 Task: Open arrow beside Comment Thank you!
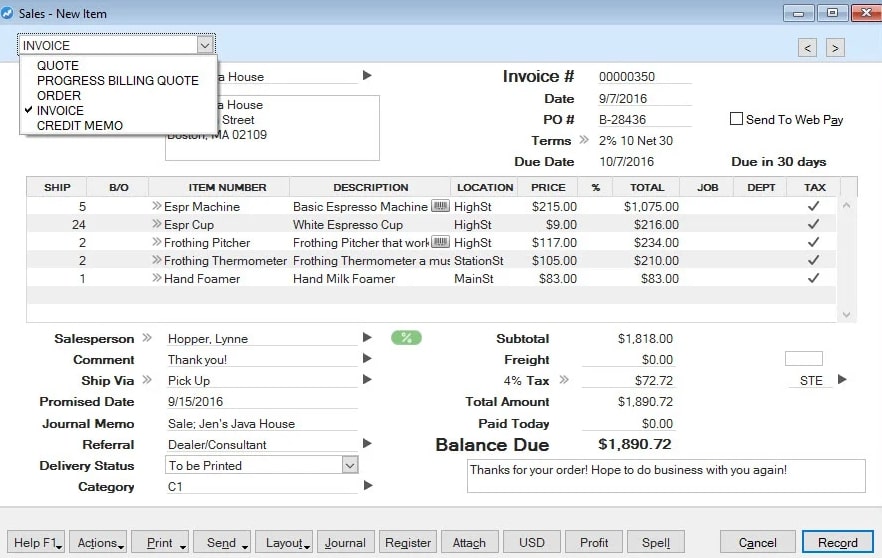coord(367,358)
